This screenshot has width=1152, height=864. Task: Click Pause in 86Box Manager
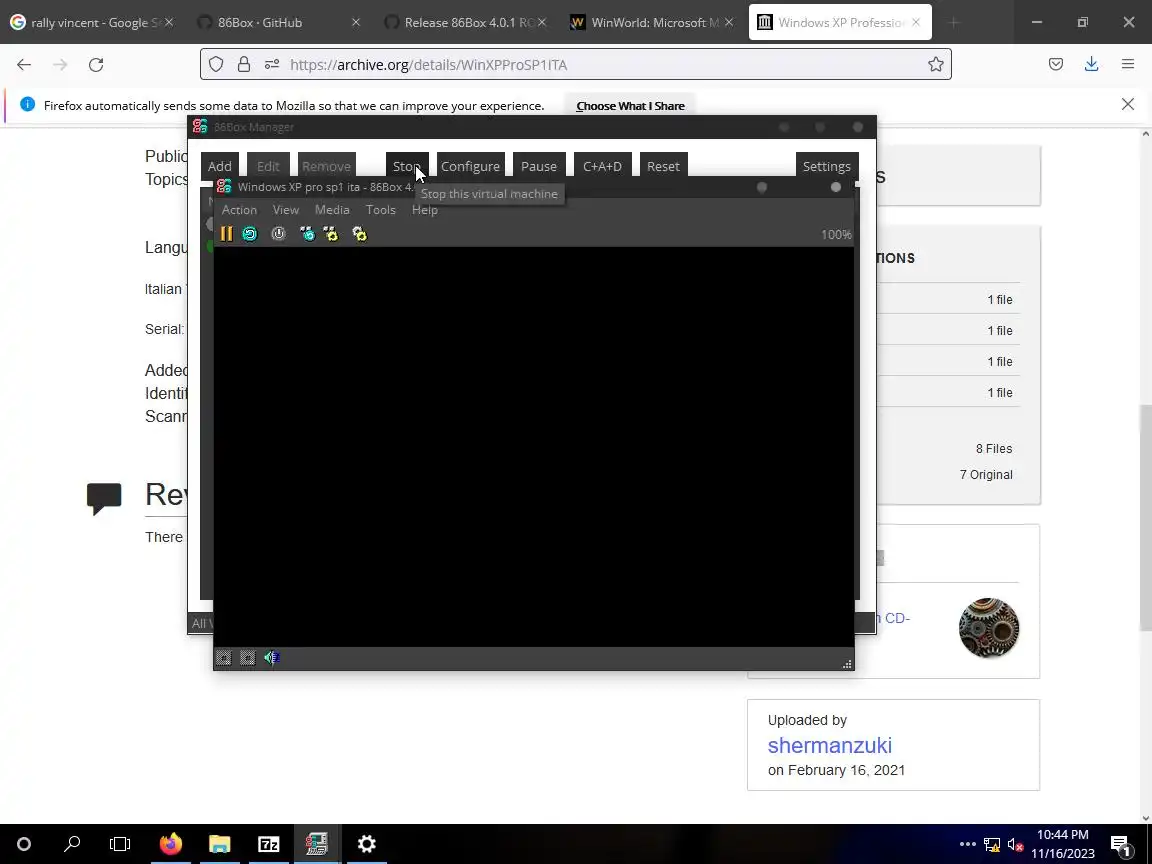[x=539, y=166]
